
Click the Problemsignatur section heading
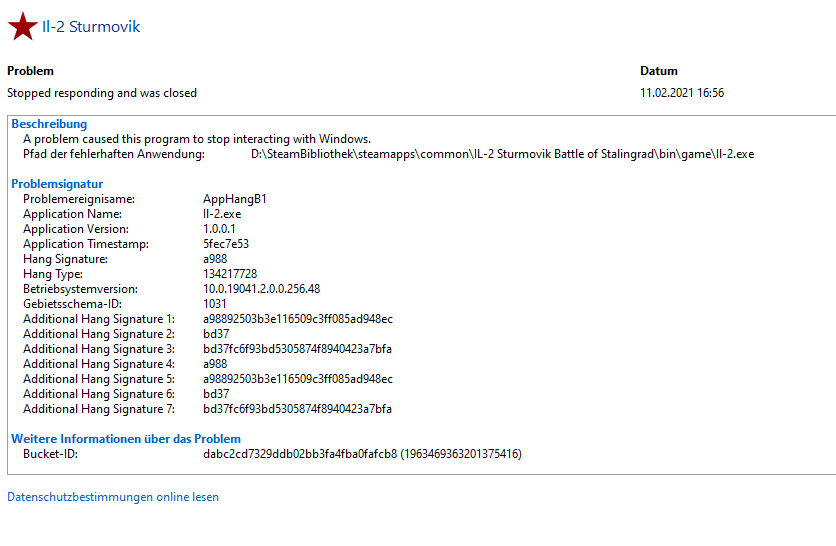point(57,184)
